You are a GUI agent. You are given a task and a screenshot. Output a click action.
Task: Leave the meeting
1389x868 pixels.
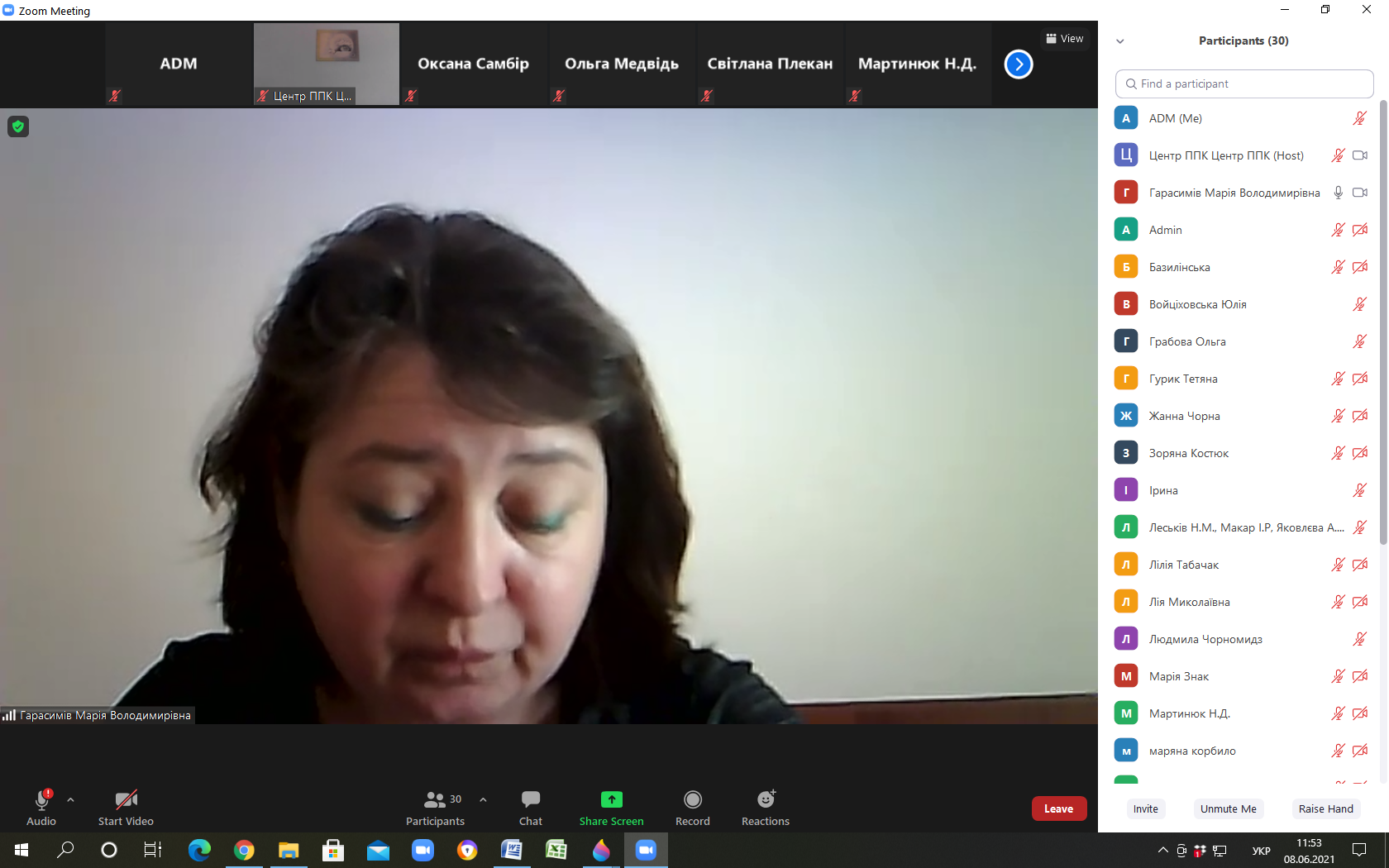point(1058,808)
